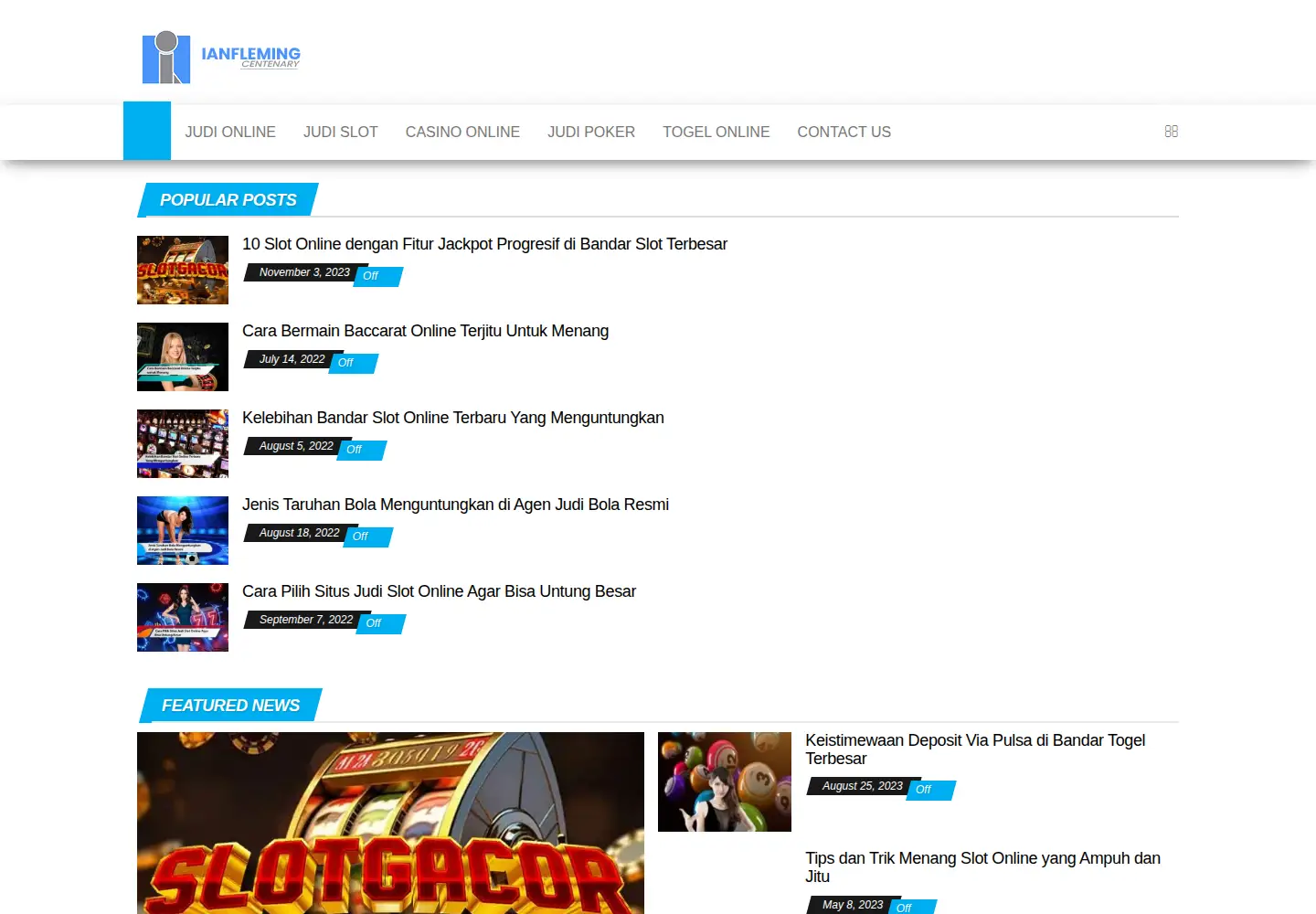This screenshot has height=914, width=1316.
Task: Click the November 3, 2023 date tag
Action: [x=304, y=272]
